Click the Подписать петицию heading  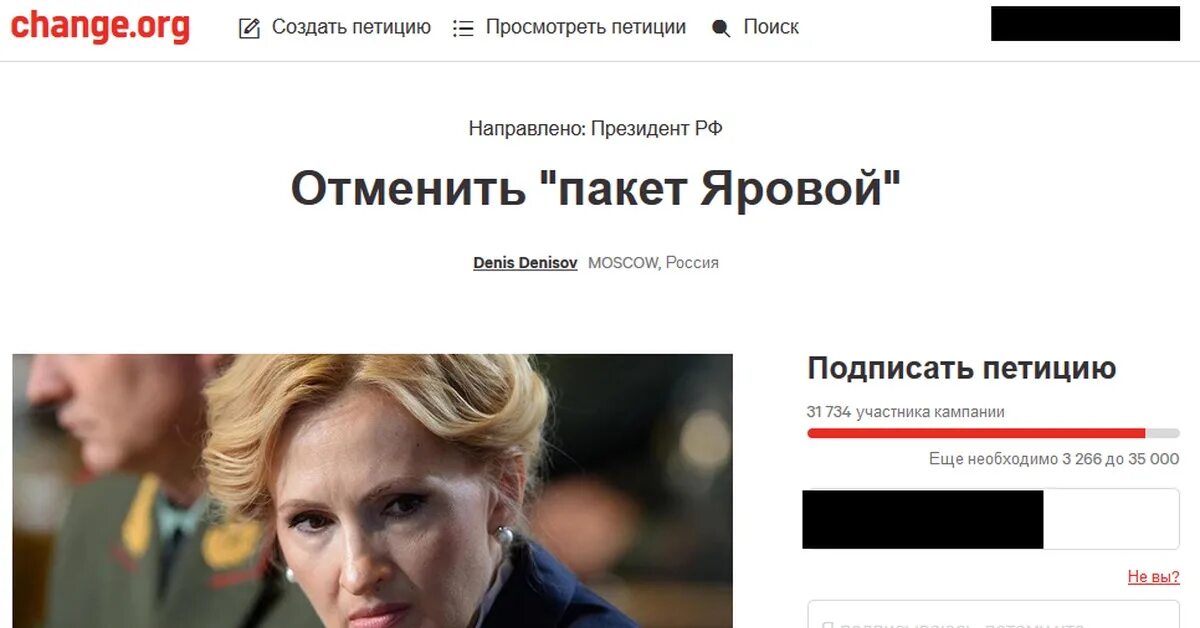(x=962, y=368)
